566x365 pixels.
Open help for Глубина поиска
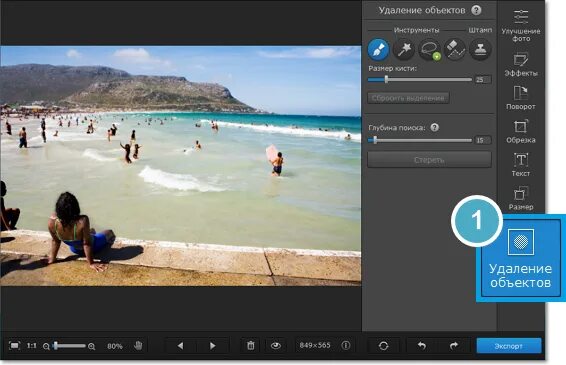pos(435,127)
